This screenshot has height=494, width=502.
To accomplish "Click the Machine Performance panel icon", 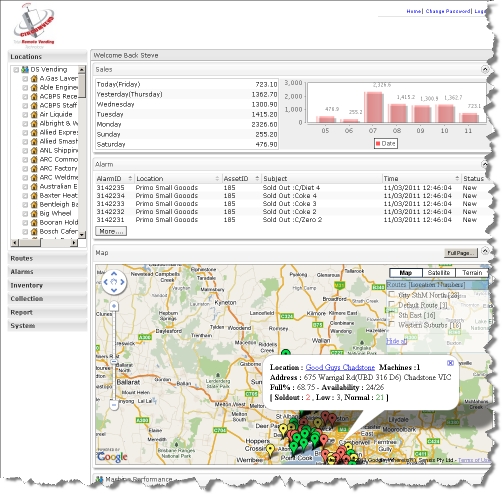I will [99, 479].
